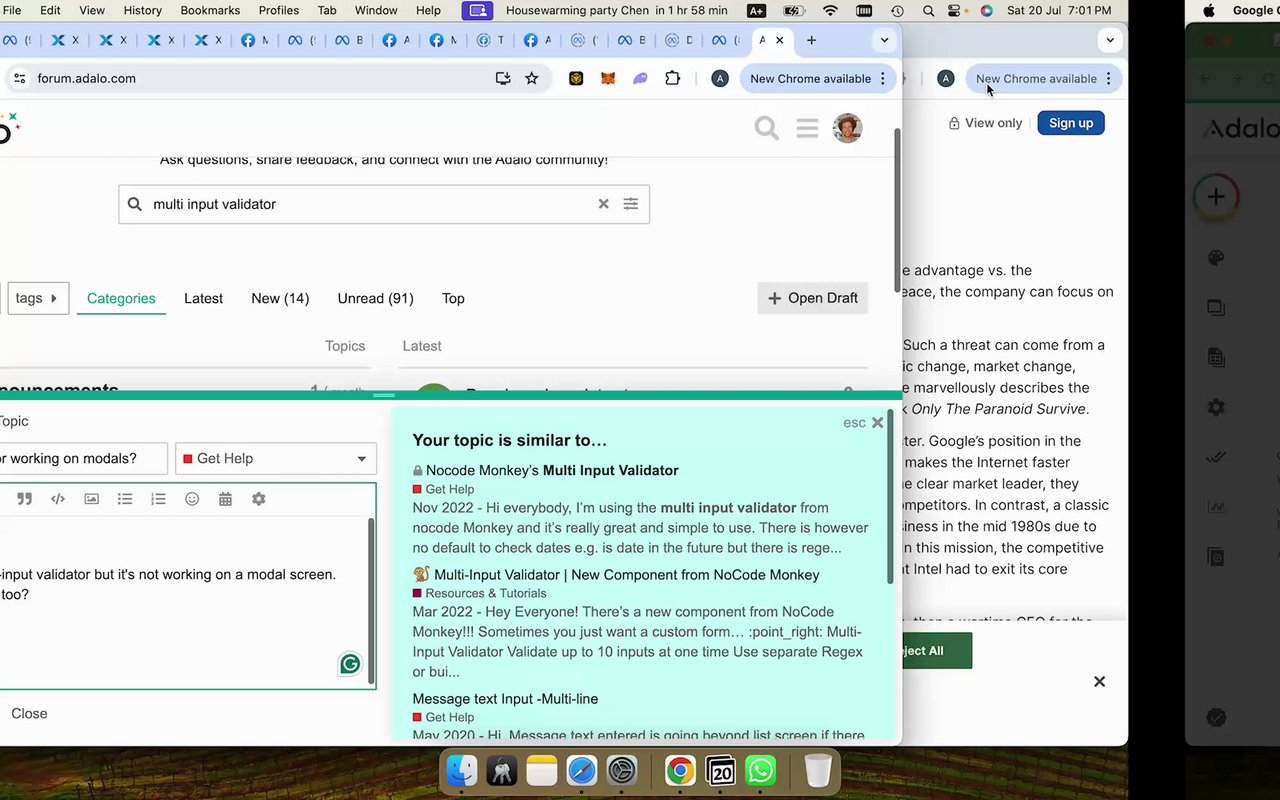The height and width of the screenshot is (800, 1280).
Task: Insert preformatted code in the composer
Action: point(58,499)
